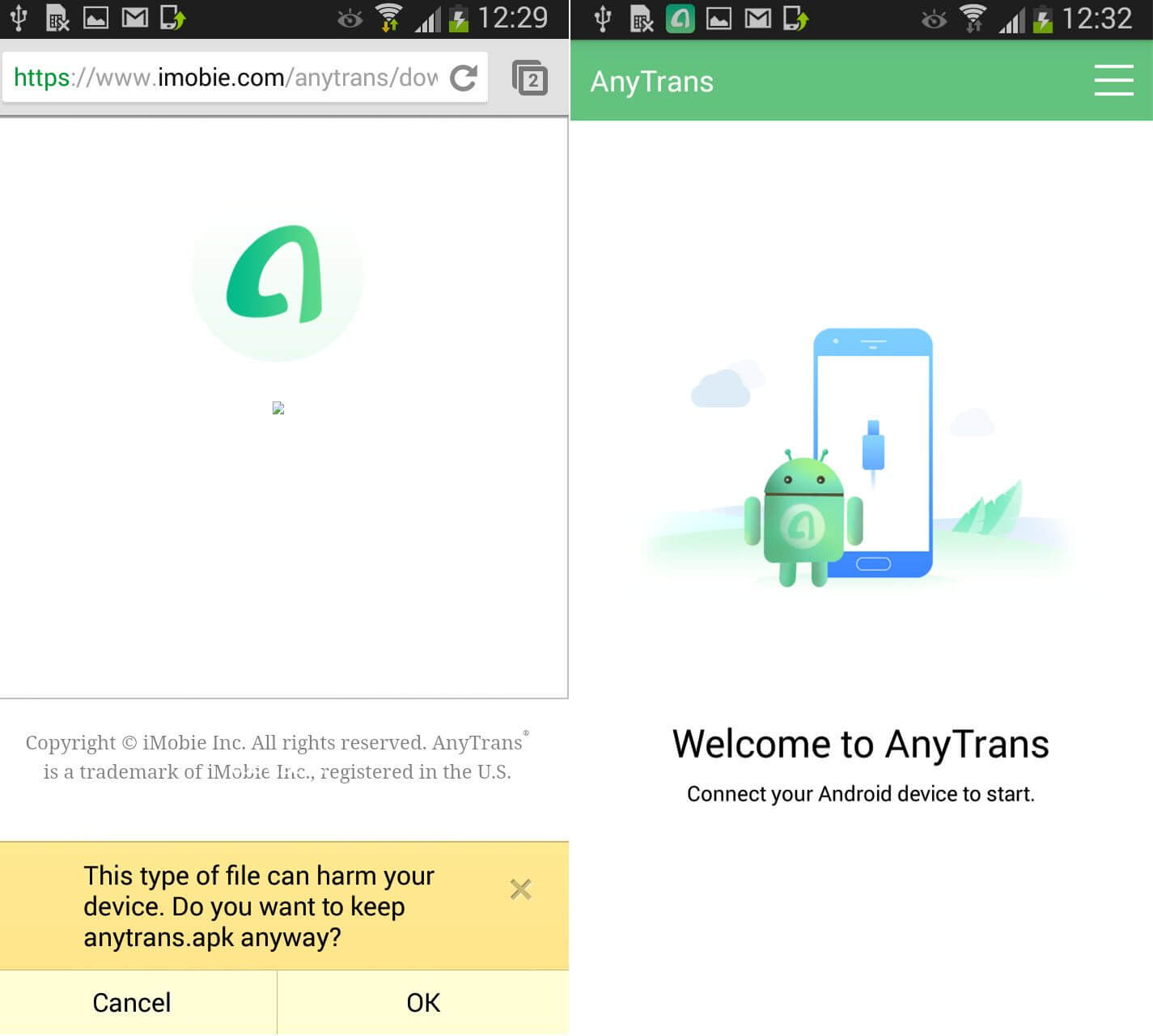Open the browser tabs switcher showing 2
1153x1036 pixels.
pos(530,79)
